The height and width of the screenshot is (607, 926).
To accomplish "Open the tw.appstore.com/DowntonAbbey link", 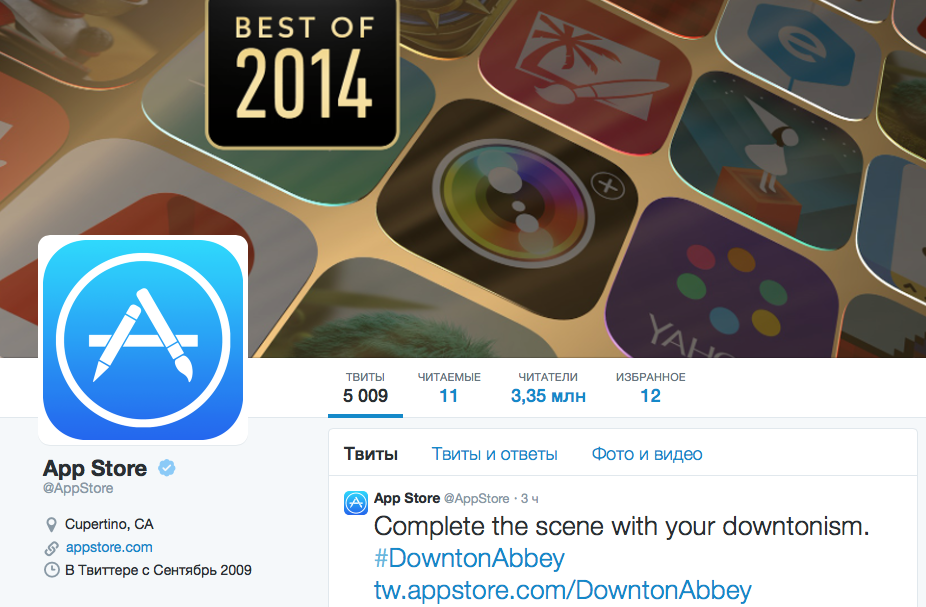I will (563, 590).
